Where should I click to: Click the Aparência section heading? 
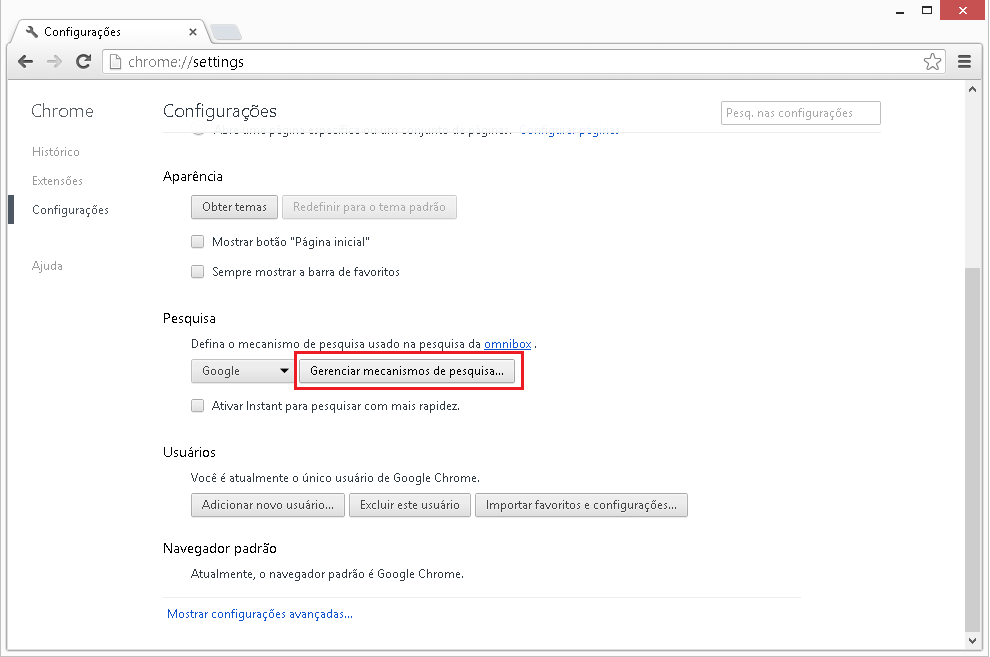(193, 176)
